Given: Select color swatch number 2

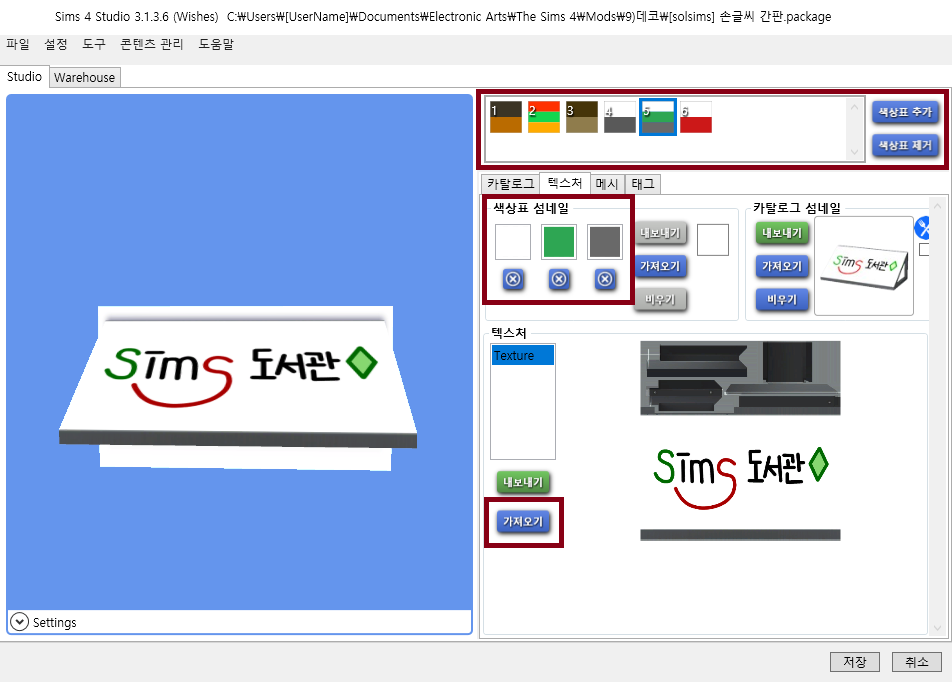Looking at the screenshot, I should (x=543, y=117).
